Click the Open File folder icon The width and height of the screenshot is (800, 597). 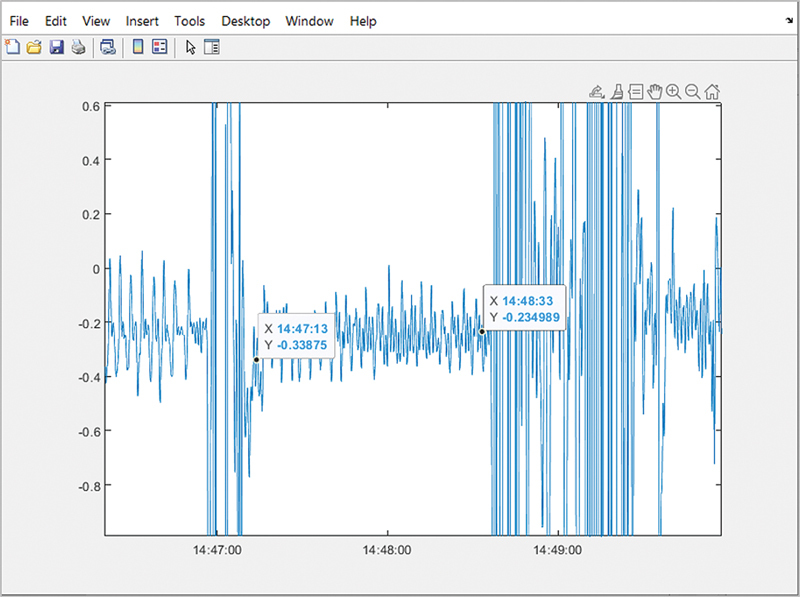point(34,47)
